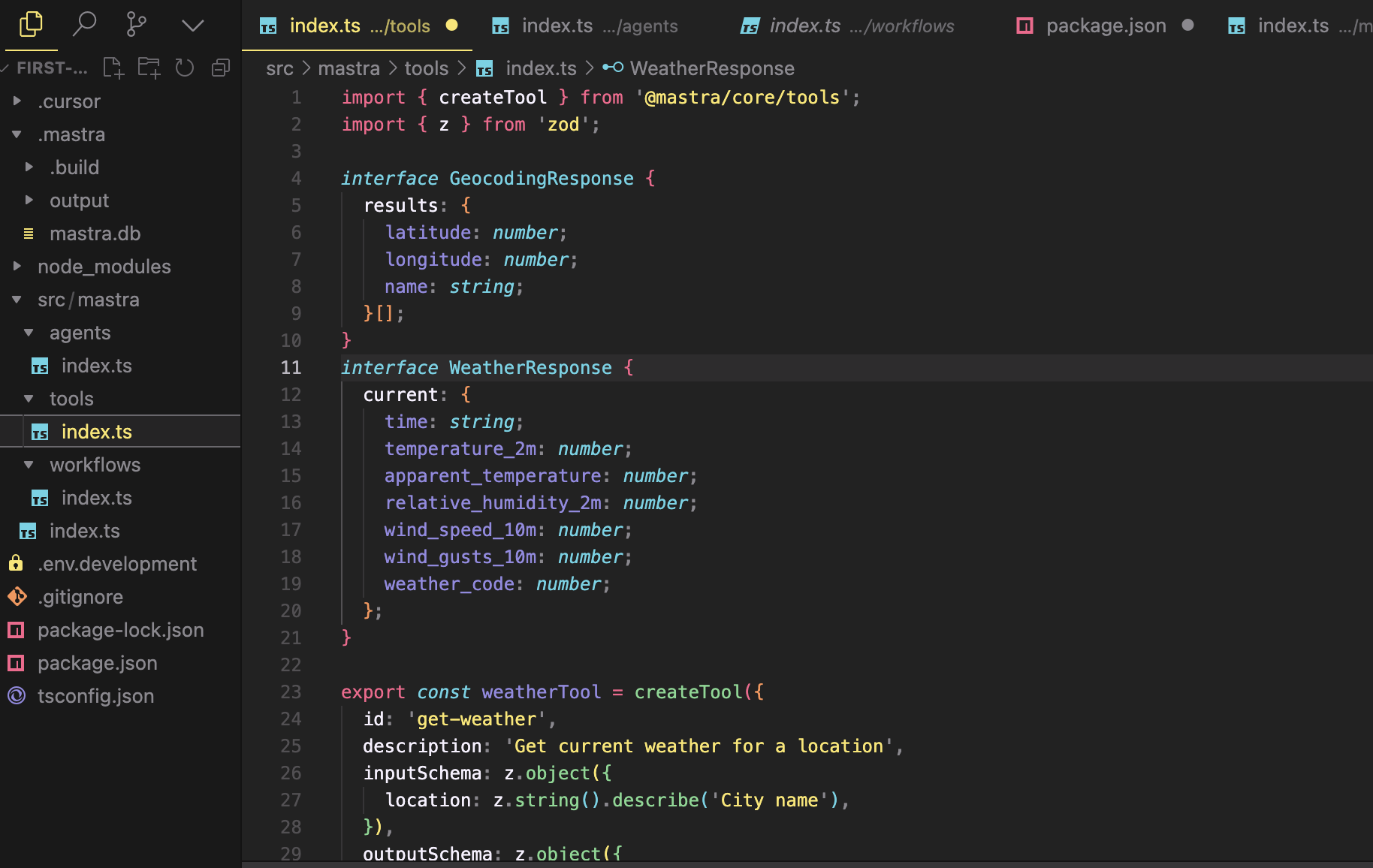Open tsconfig.json file
The width and height of the screenshot is (1373, 868).
(x=120, y=696)
